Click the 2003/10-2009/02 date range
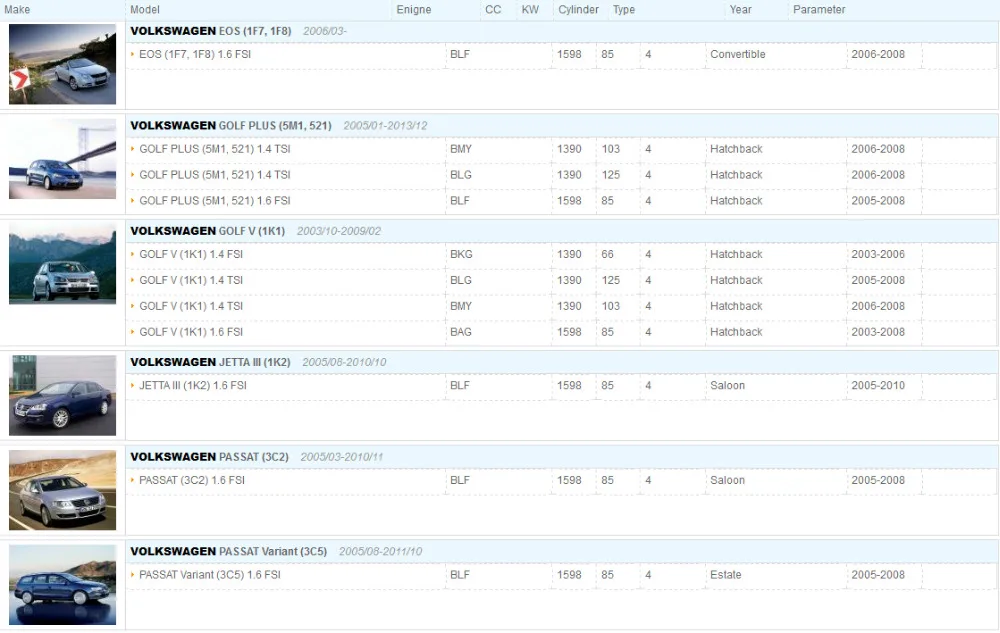Viewport: 1000px width, 633px height. pyautogui.click(x=339, y=231)
